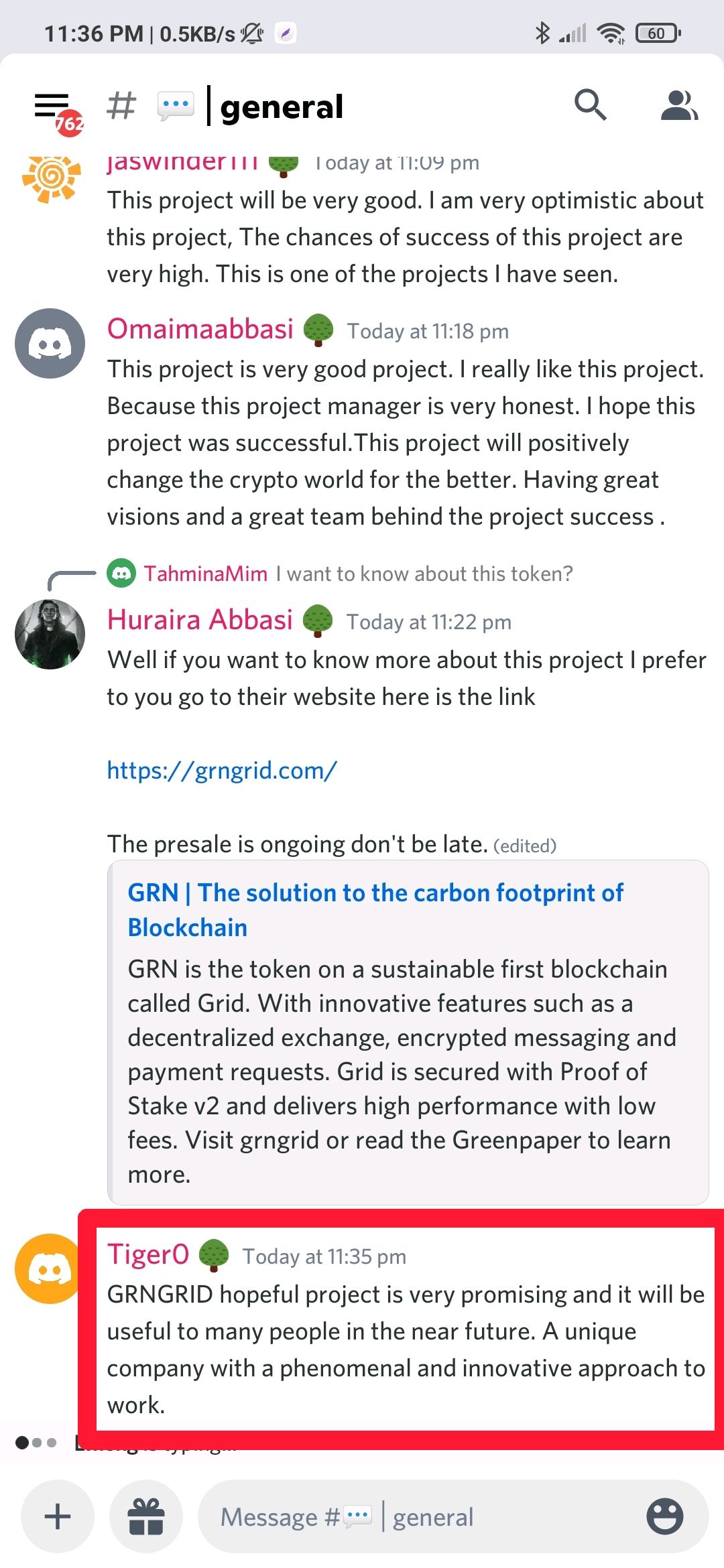This screenshot has width=724, height=1568.
Task: Open the gift icon next to message box
Action: click(x=146, y=1516)
